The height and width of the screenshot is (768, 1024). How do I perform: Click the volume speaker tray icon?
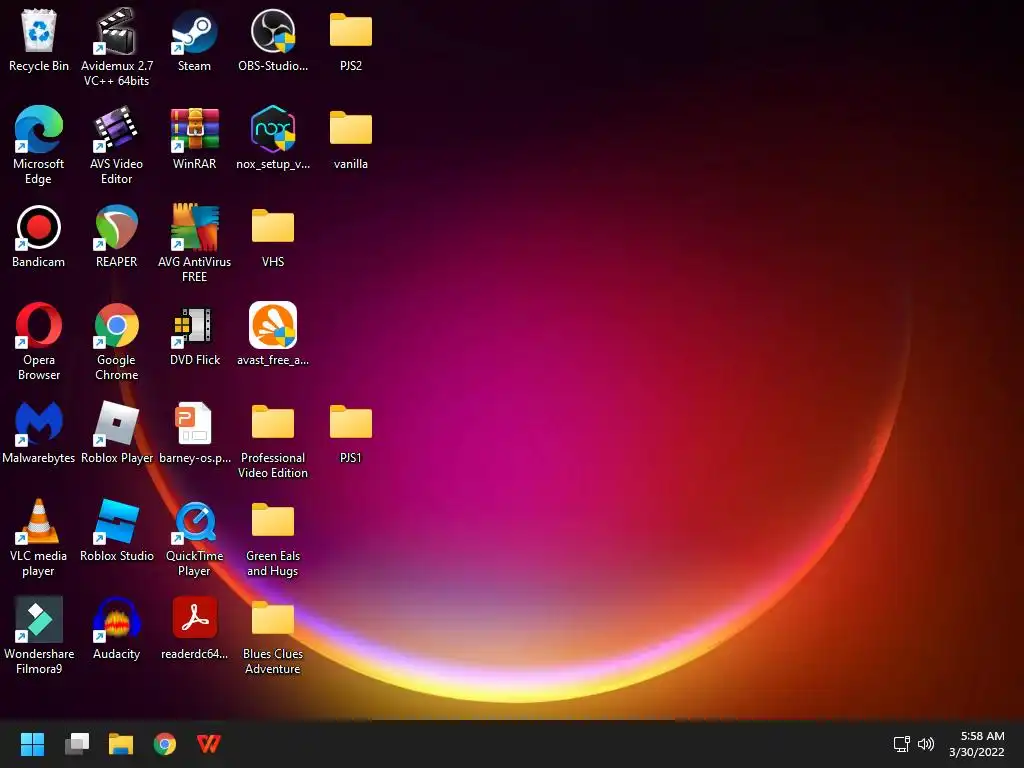[925, 744]
